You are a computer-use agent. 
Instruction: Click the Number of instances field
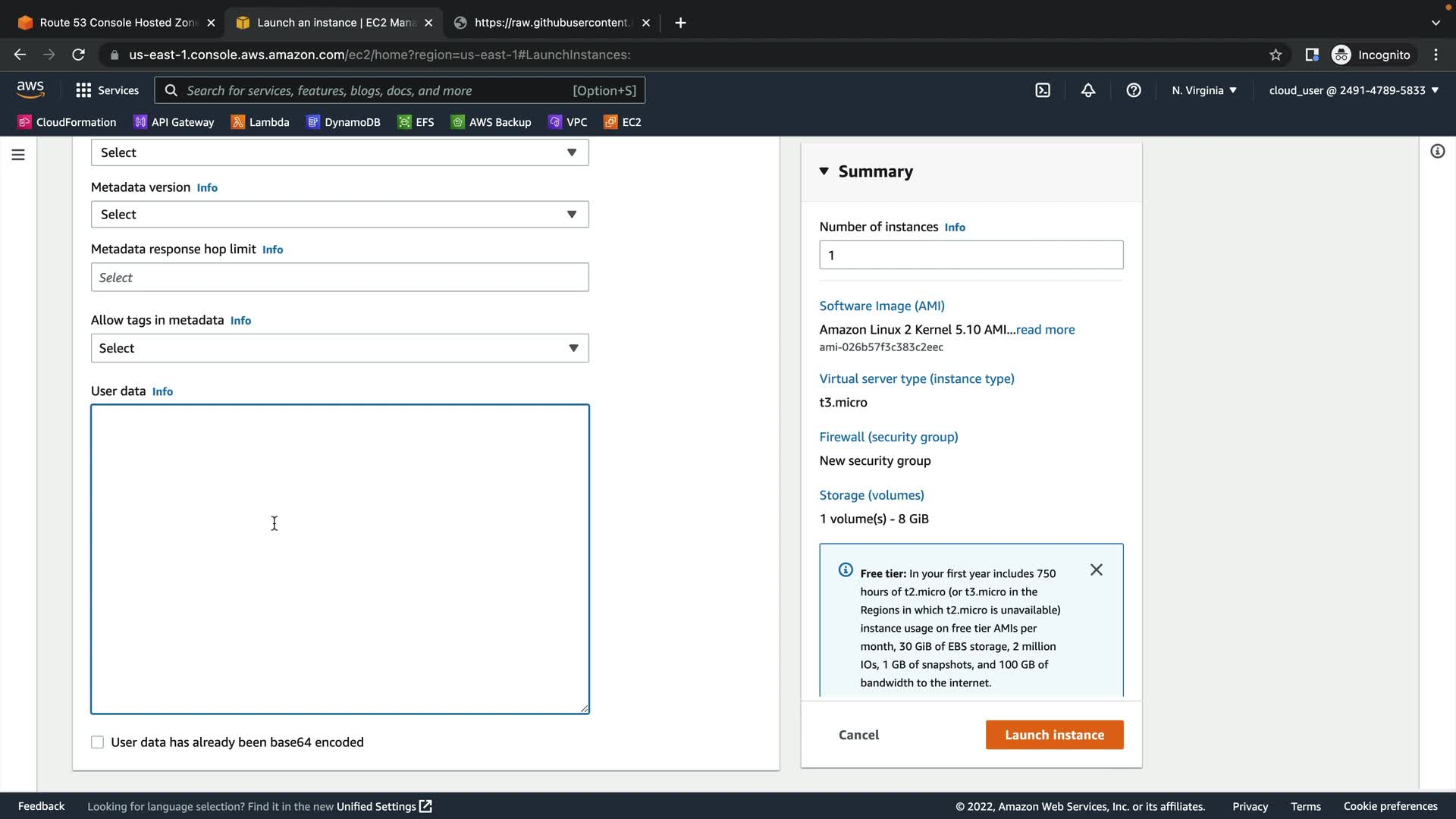(x=971, y=256)
